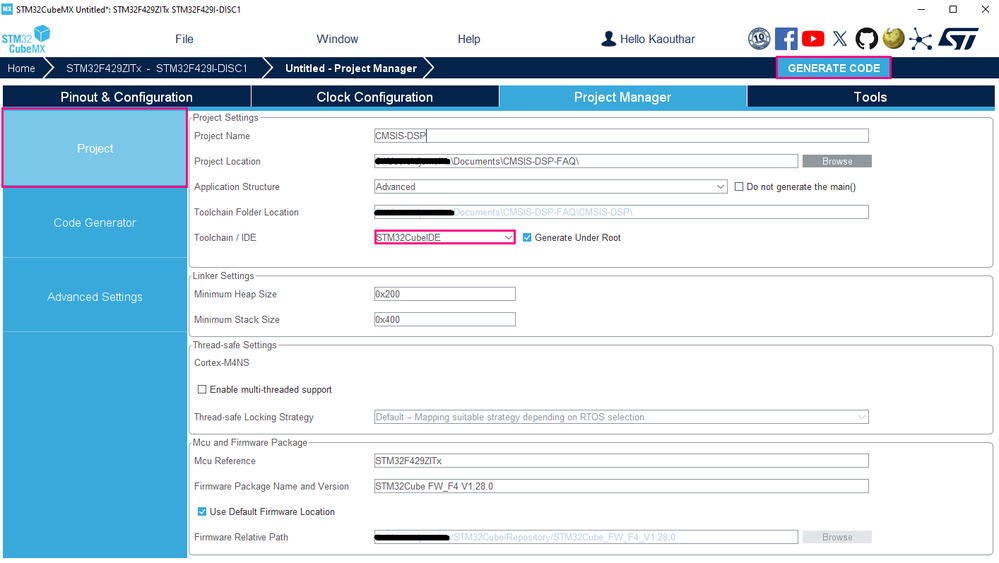Focus the Project Name field
This screenshot has height=563, width=999.
point(621,136)
